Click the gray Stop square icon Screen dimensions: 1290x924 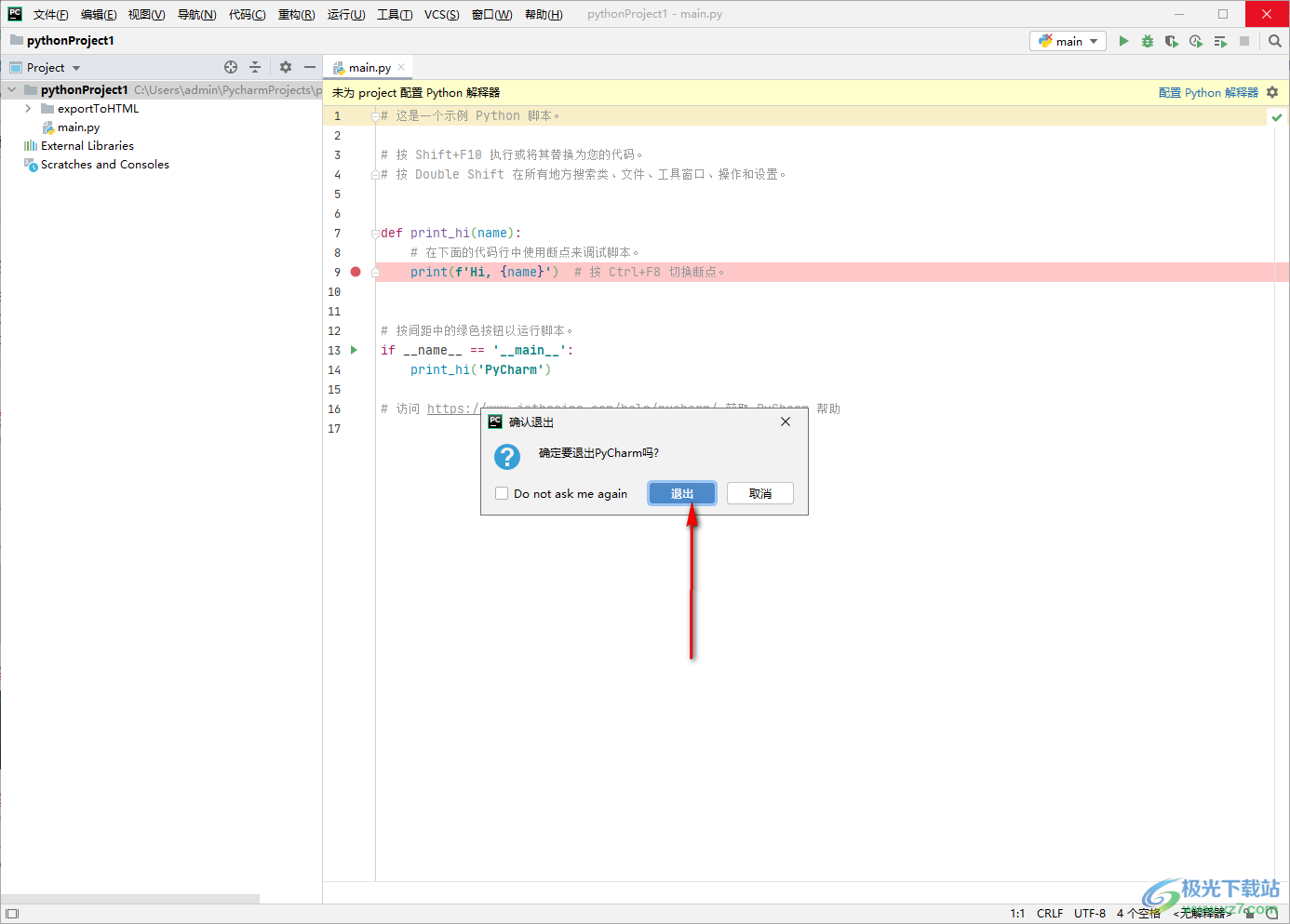(1244, 41)
